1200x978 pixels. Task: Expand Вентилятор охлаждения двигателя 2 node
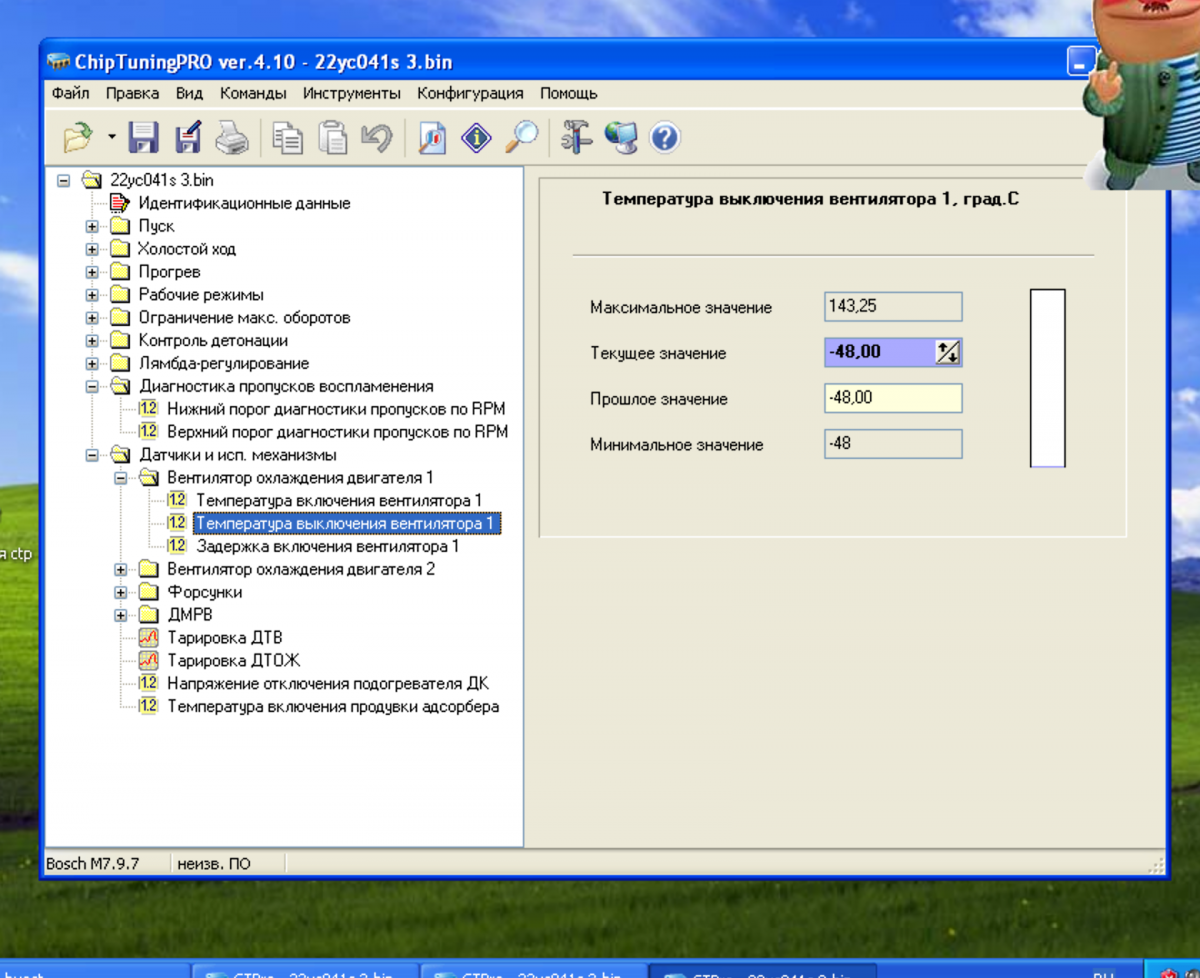[121, 569]
